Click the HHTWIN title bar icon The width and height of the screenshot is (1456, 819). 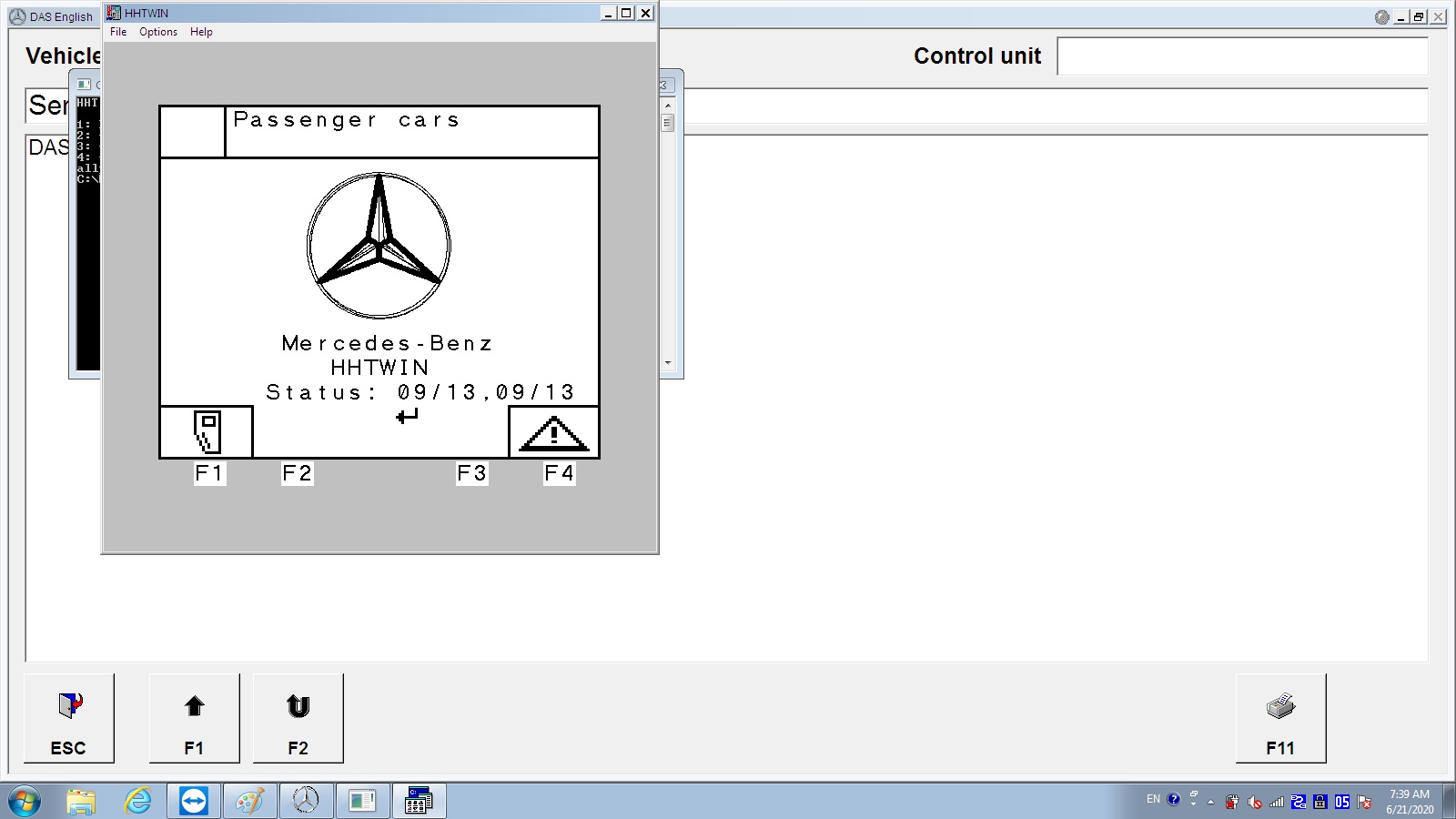(114, 13)
